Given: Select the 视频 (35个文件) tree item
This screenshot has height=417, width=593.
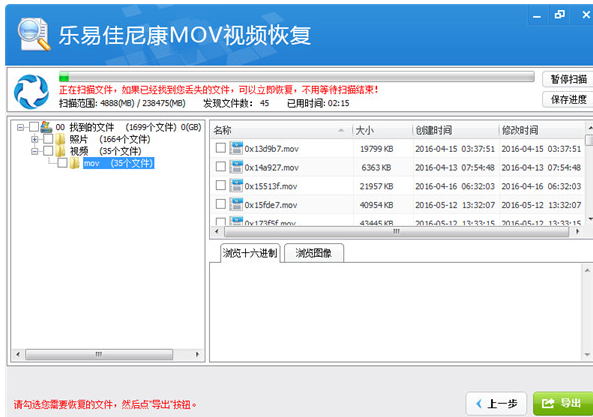Looking at the screenshot, I should click(106, 151).
